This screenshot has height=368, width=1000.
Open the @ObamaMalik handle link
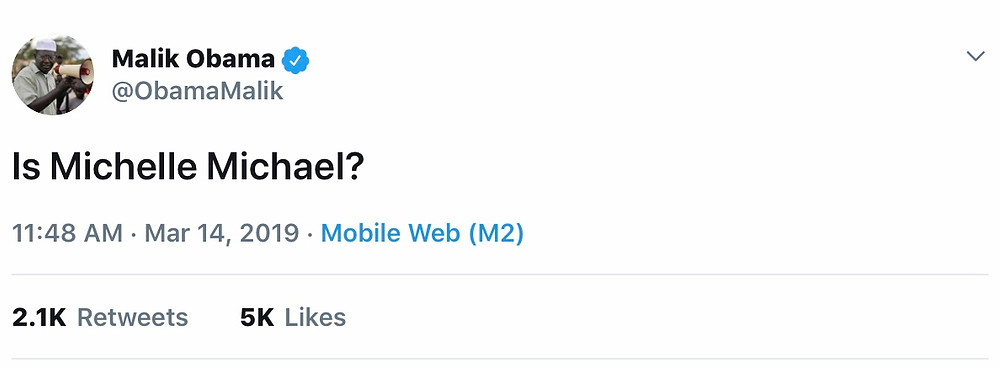point(197,92)
